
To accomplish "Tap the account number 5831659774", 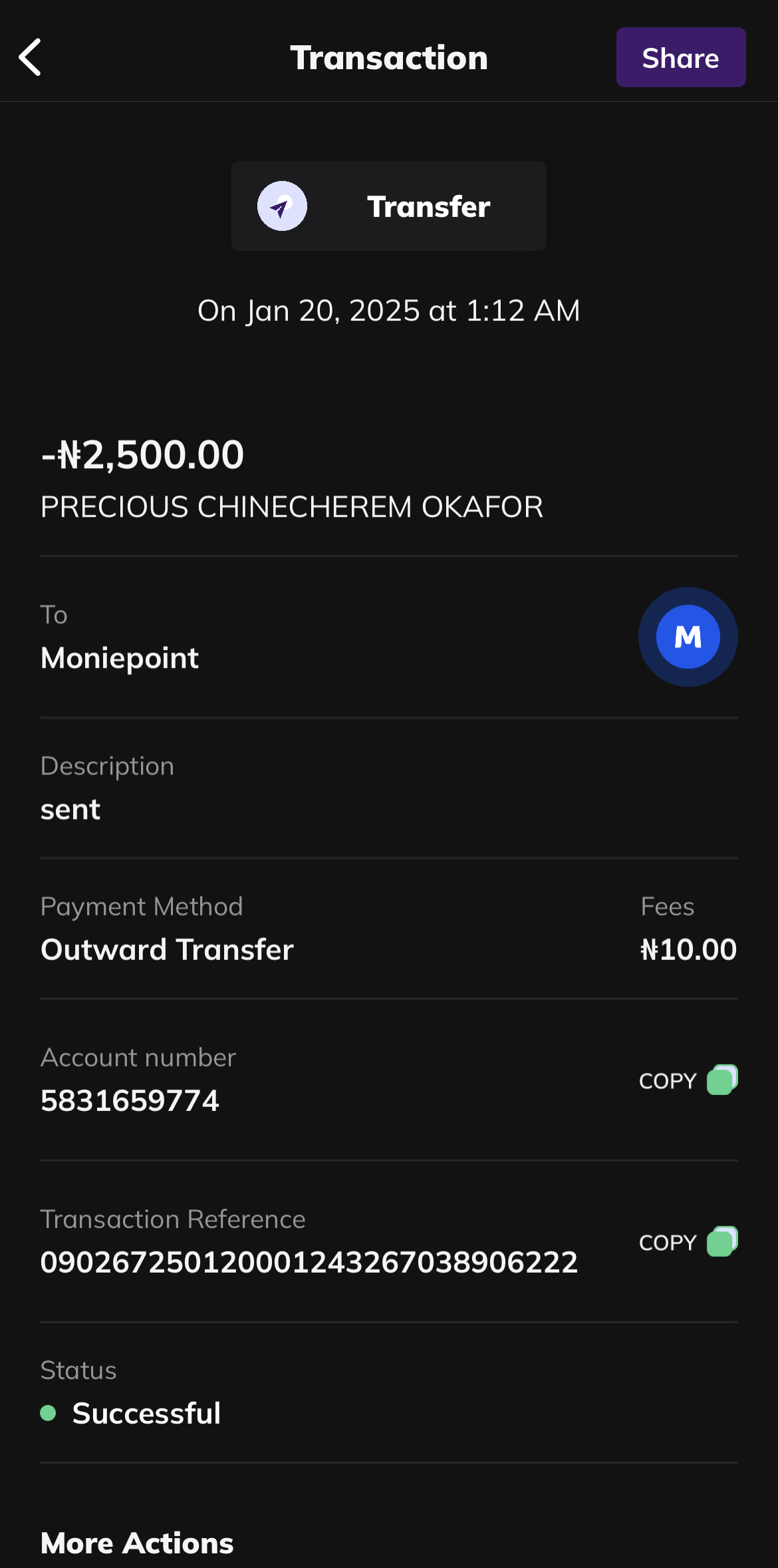I will (130, 1100).
